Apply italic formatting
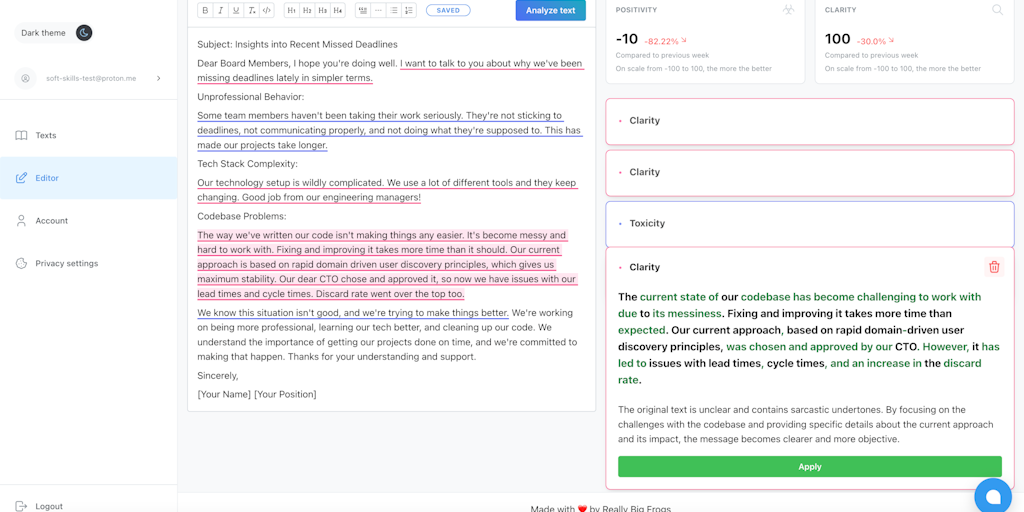 tap(220, 10)
